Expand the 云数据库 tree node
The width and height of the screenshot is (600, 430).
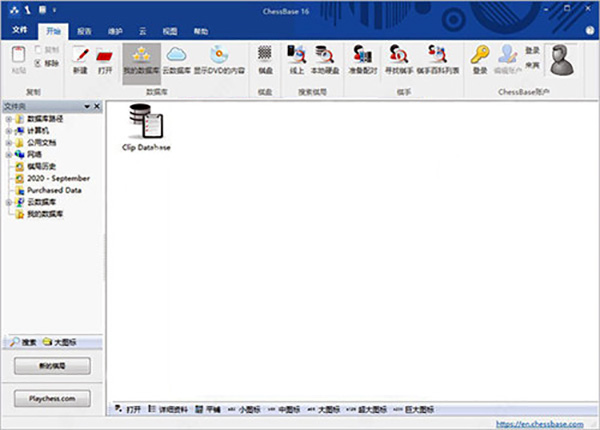coord(8,202)
